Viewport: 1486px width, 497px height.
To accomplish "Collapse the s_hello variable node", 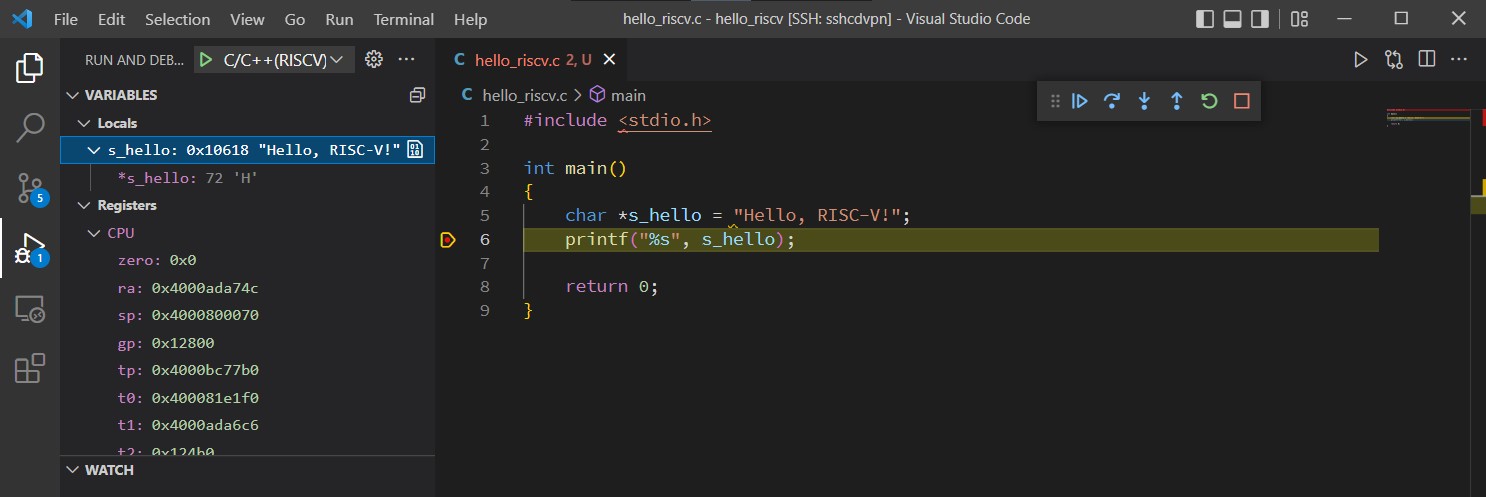I will 94,150.
